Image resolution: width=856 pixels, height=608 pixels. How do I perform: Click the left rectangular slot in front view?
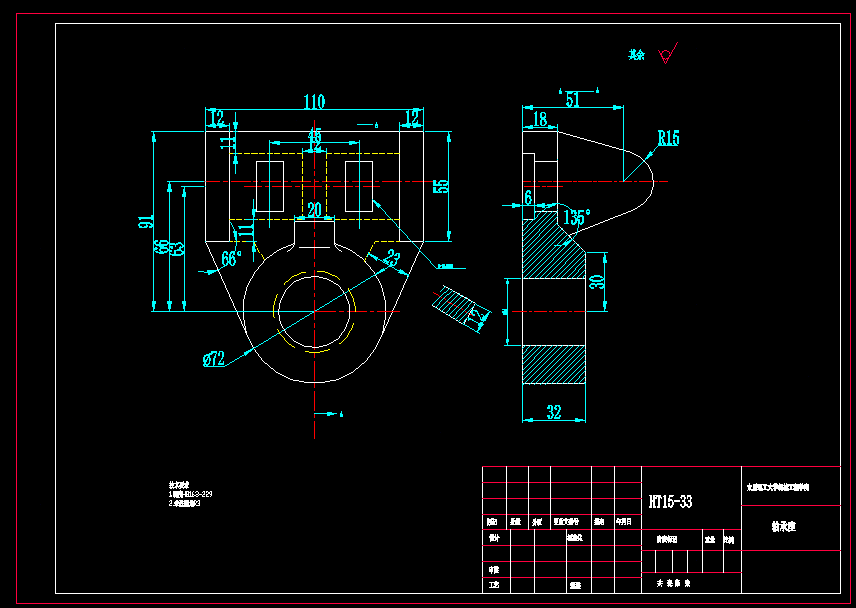click(270, 186)
